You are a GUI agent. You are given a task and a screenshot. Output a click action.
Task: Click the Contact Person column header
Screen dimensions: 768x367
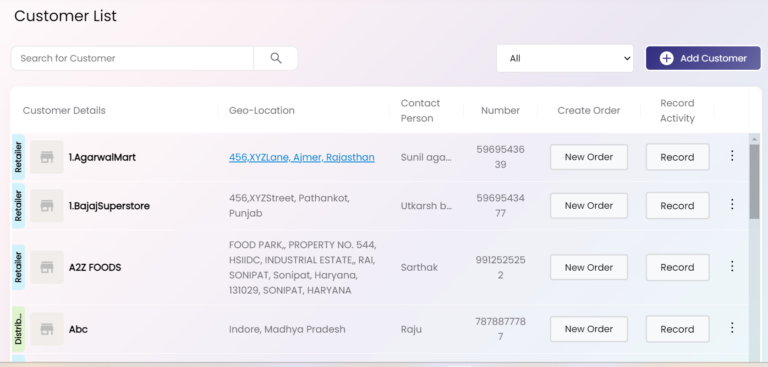pyautogui.click(x=420, y=111)
